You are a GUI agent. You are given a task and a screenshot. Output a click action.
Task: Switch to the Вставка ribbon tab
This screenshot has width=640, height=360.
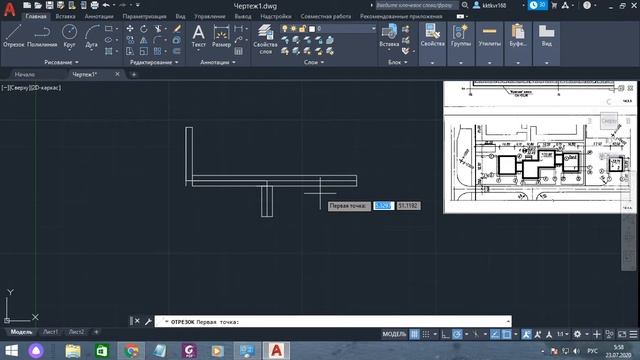click(x=65, y=16)
